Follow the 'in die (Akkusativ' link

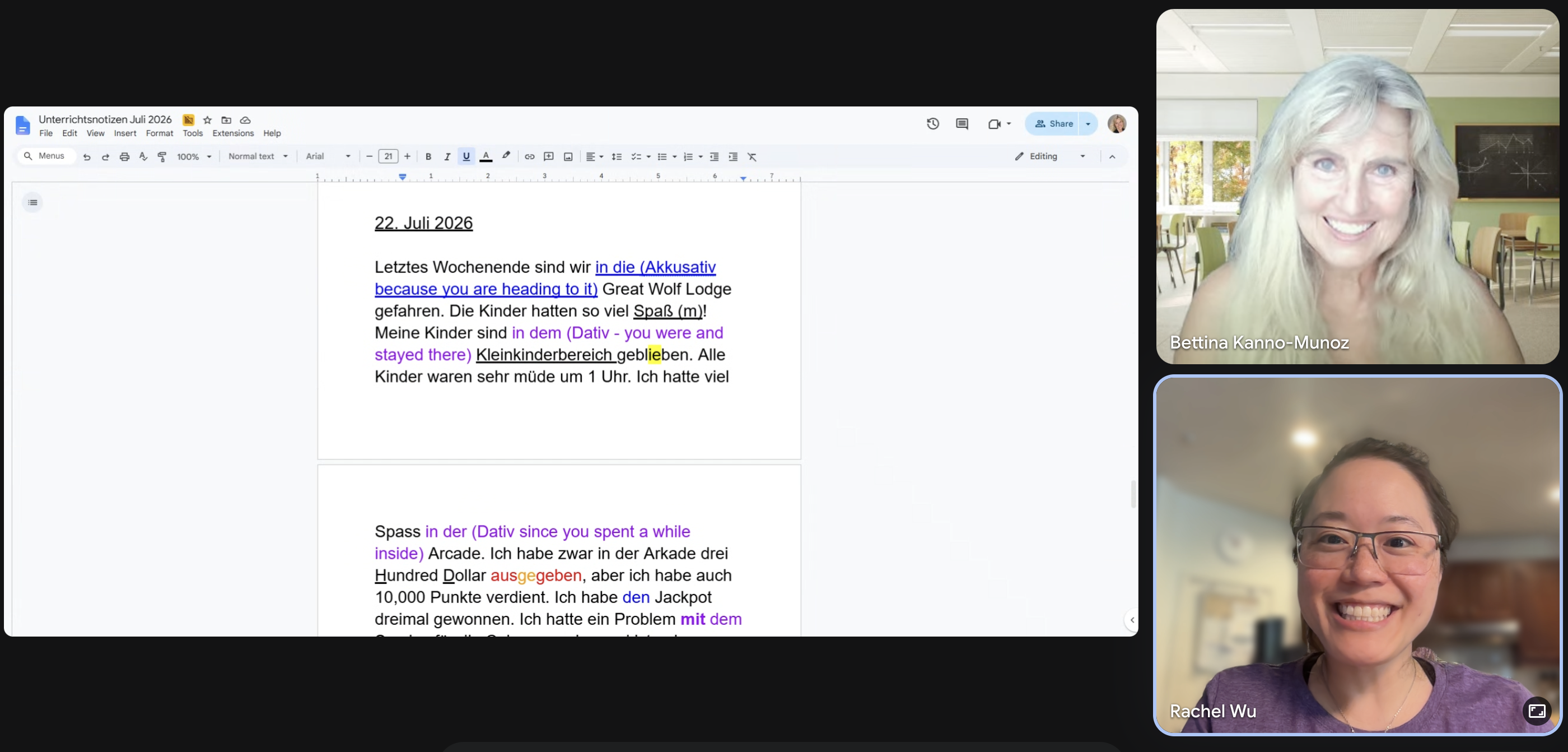pyautogui.click(x=655, y=267)
